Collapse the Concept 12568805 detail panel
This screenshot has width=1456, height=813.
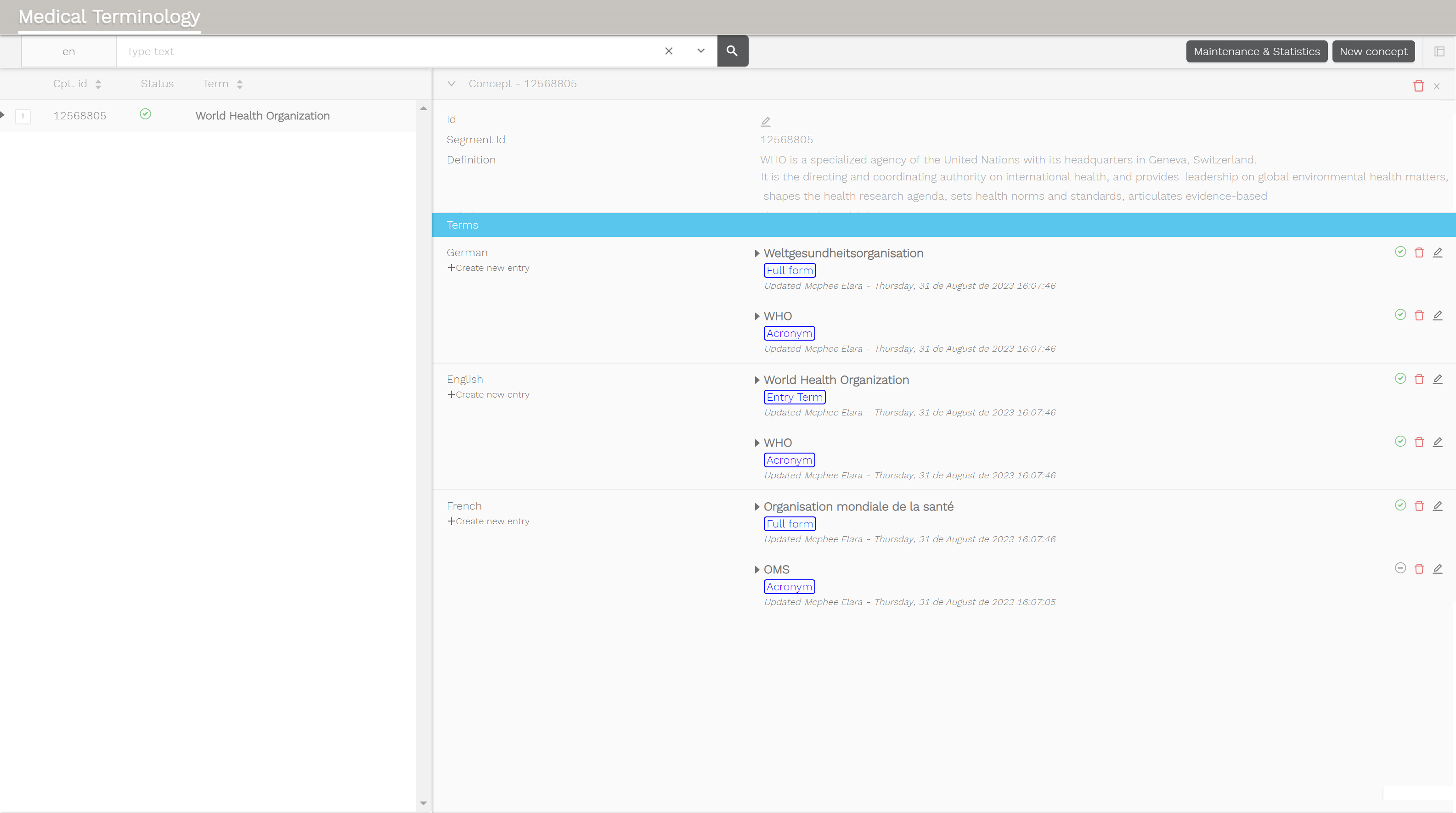(x=451, y=83)
